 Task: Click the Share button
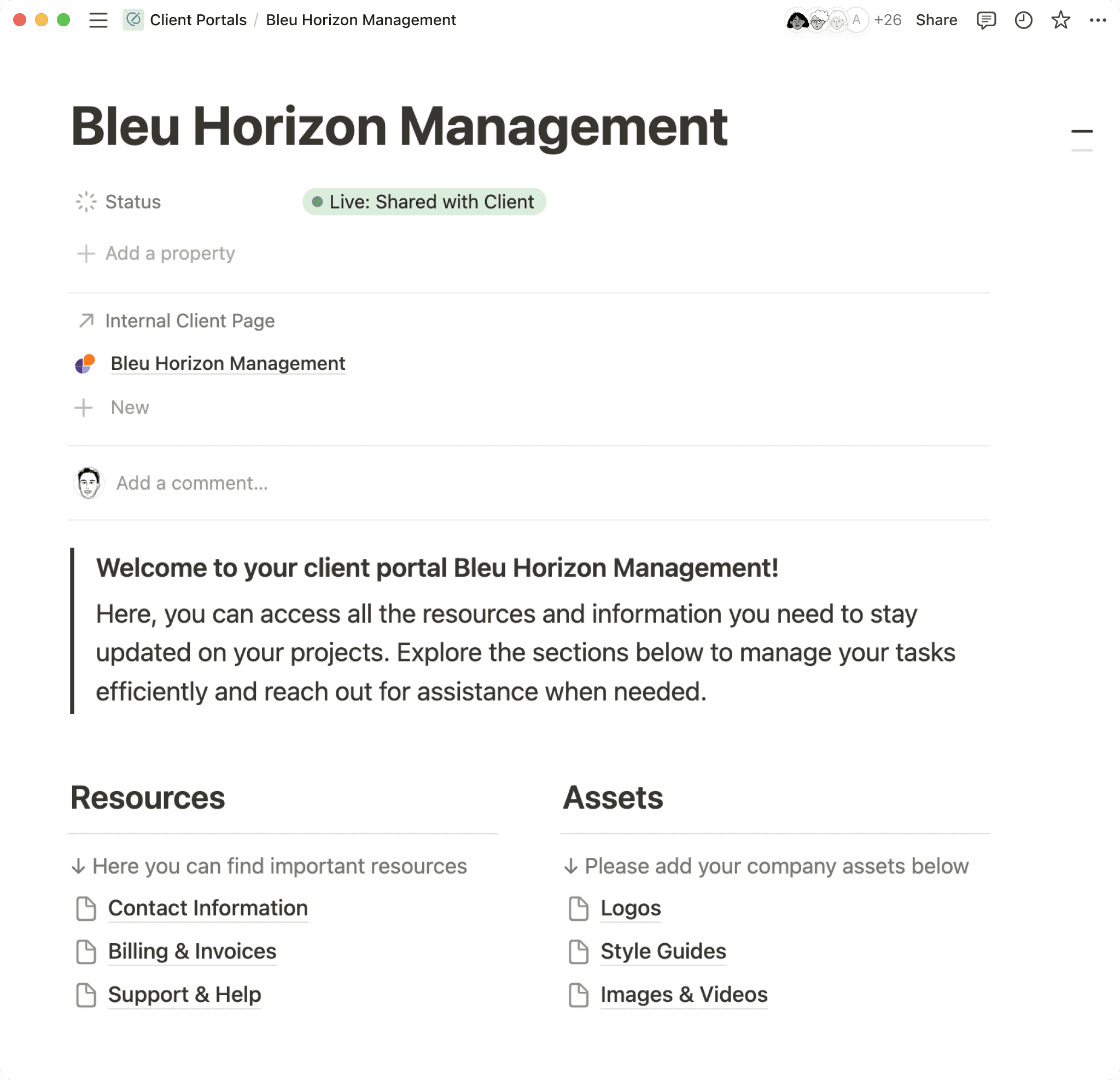[936, 21]
